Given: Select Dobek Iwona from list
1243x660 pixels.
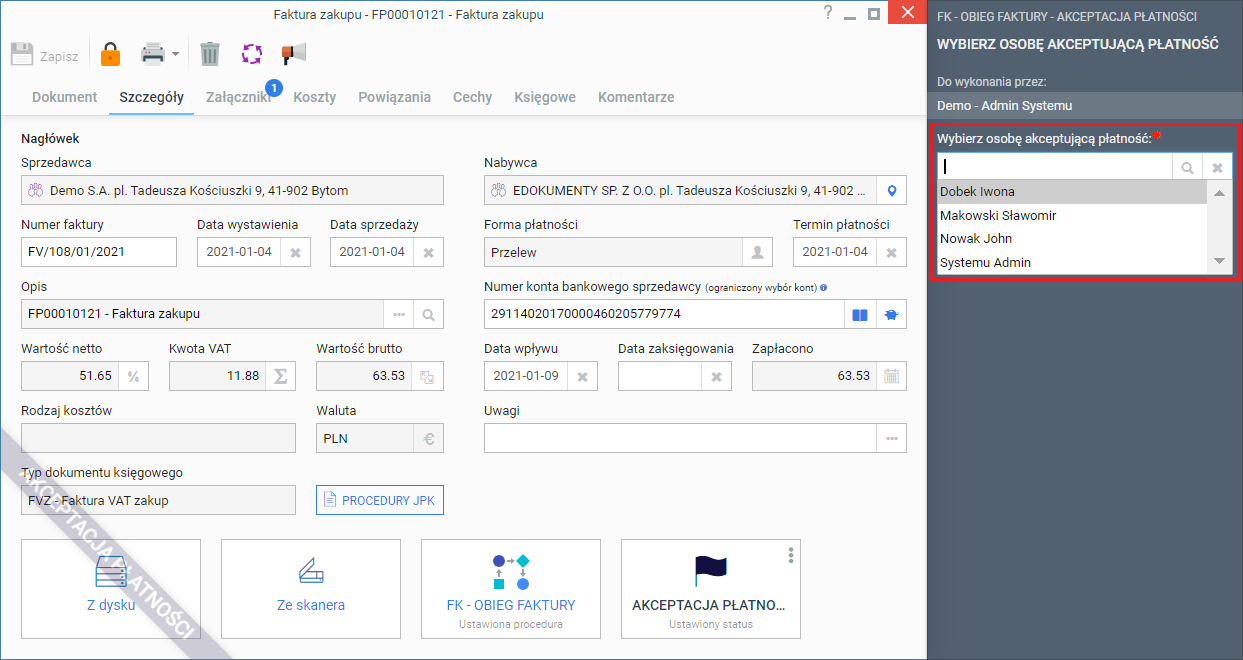Looking at the screenshot, I should coord(1072,192).
